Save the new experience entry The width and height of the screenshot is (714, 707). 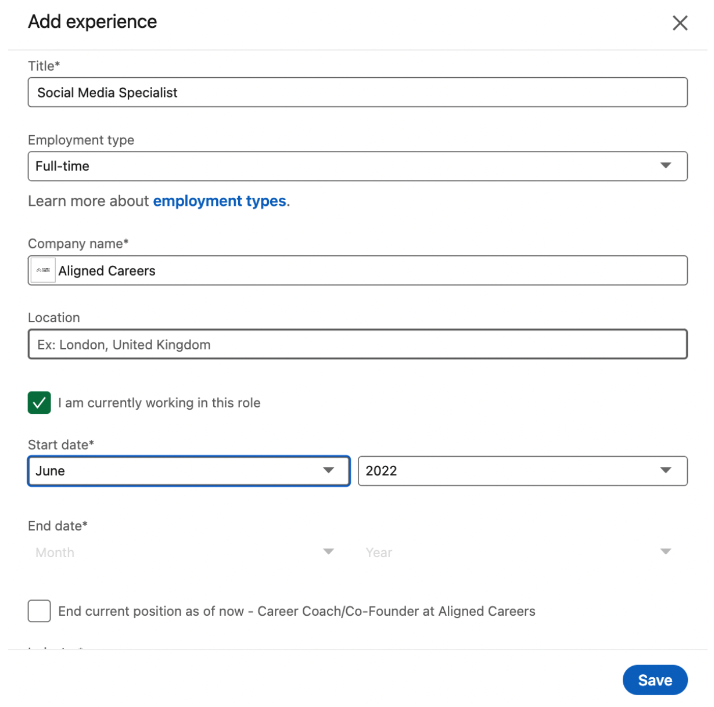[x=654, y=680]
